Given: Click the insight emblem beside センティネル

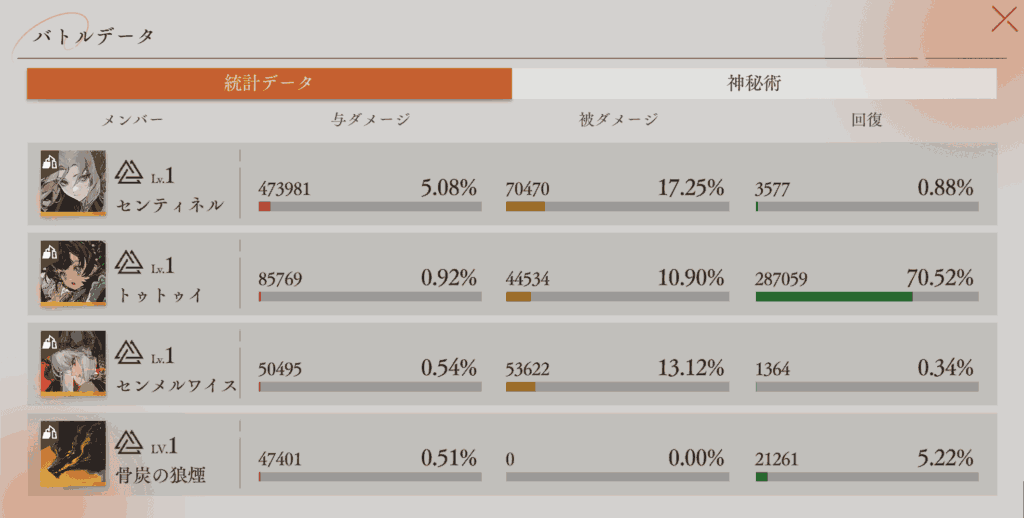Looking at the screenshot, I should click(129, 174).
